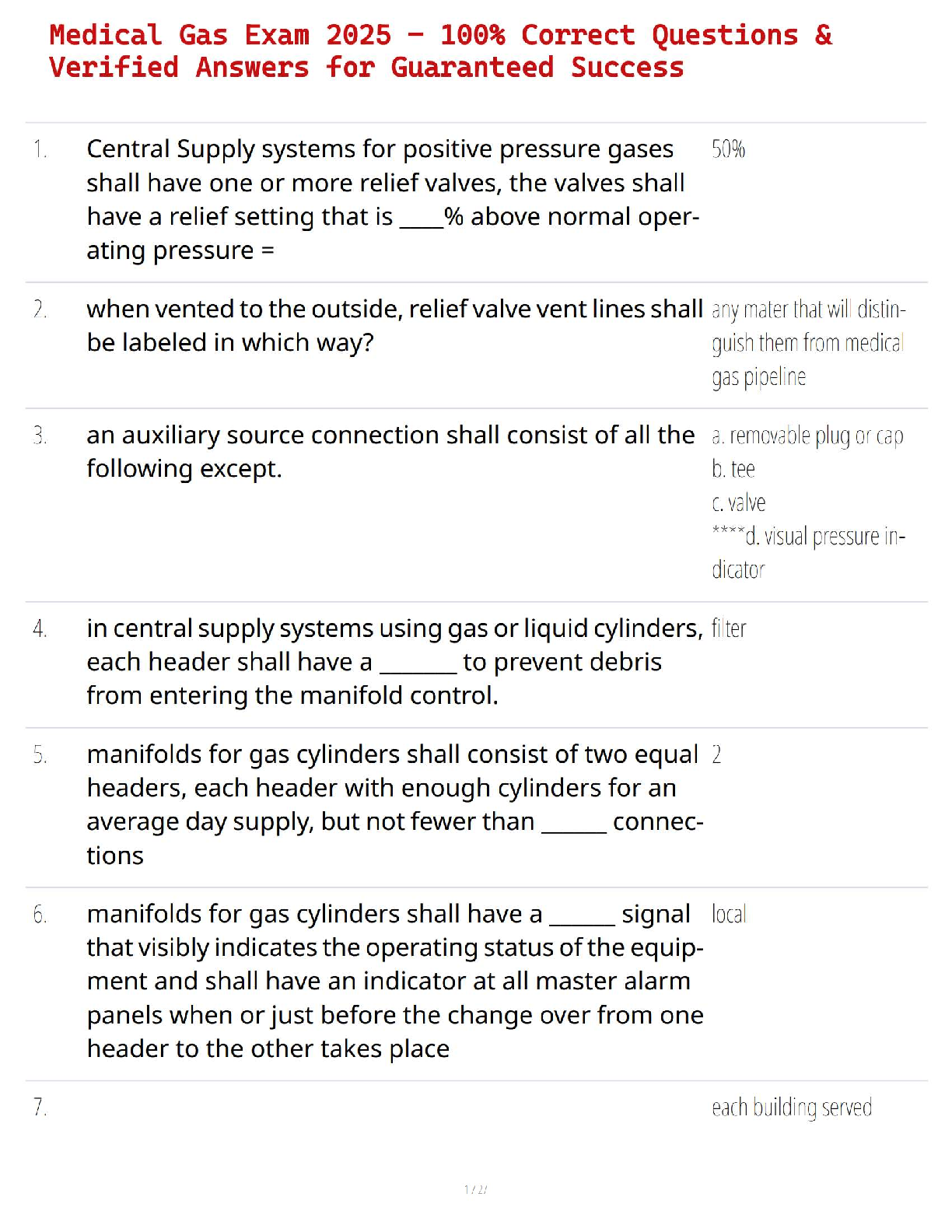Click the page number footer
Image resolution: width=952 pixels, height=1232 pixels.
pos(475,1189)
